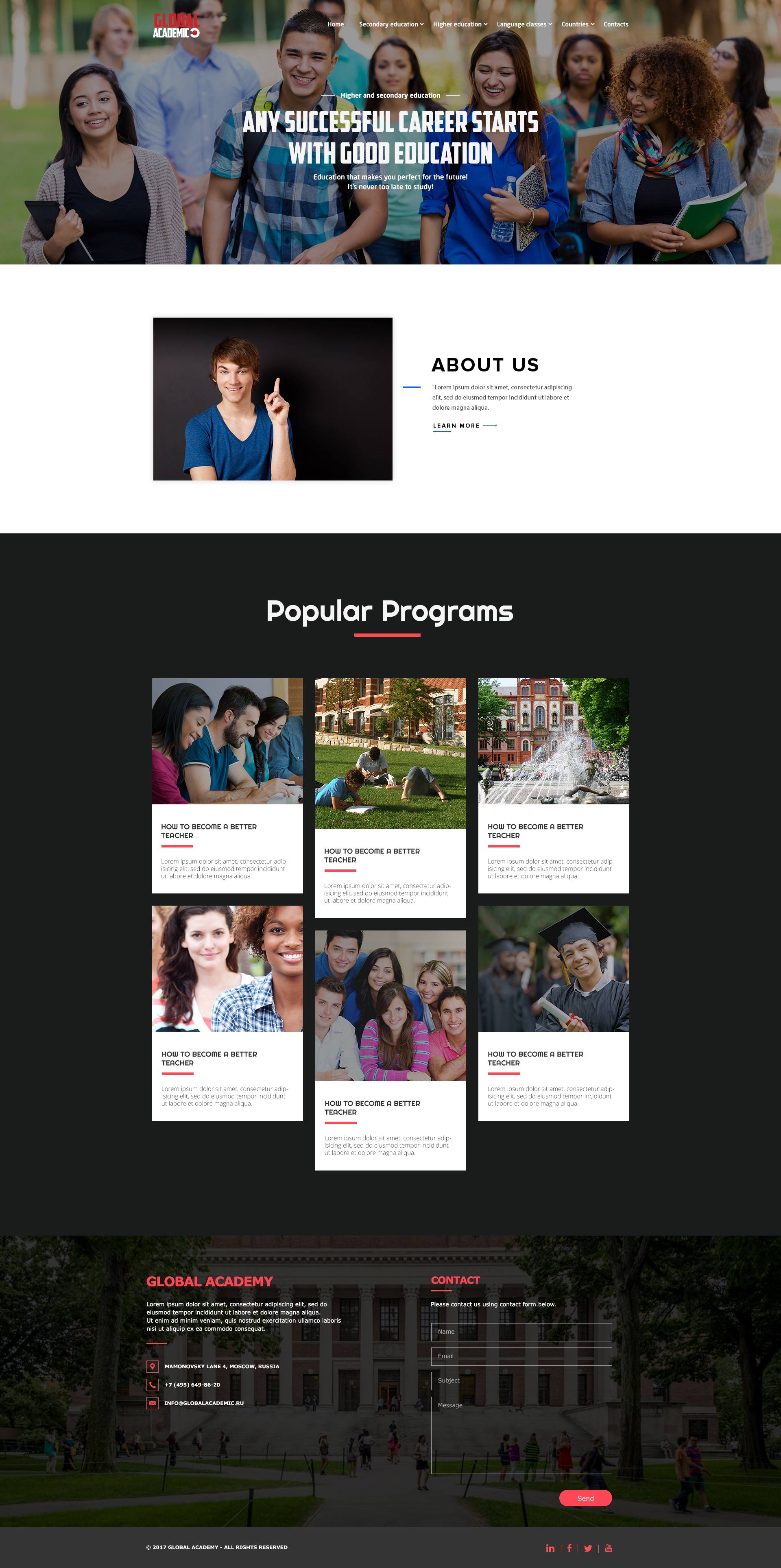The image size is (781, 1568).
Task: Open program card with students studying photo
Action: (227, 786)
